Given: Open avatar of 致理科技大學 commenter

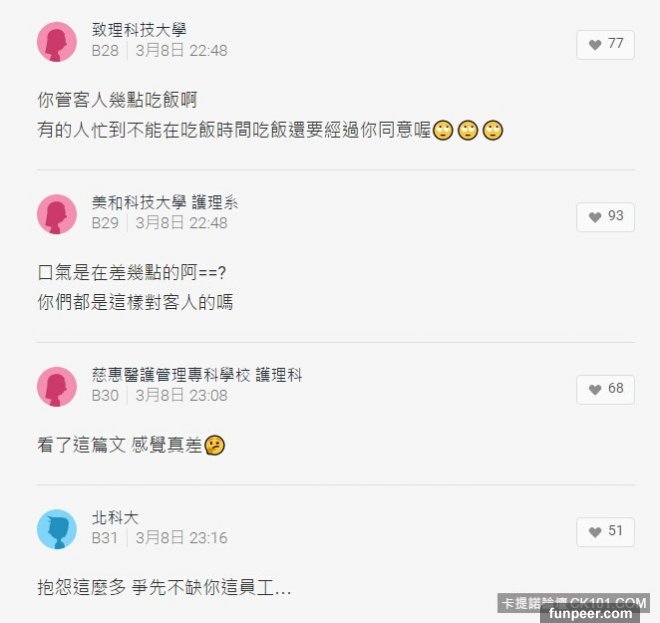Looking at the screenshot, I should tap(57, 42).
